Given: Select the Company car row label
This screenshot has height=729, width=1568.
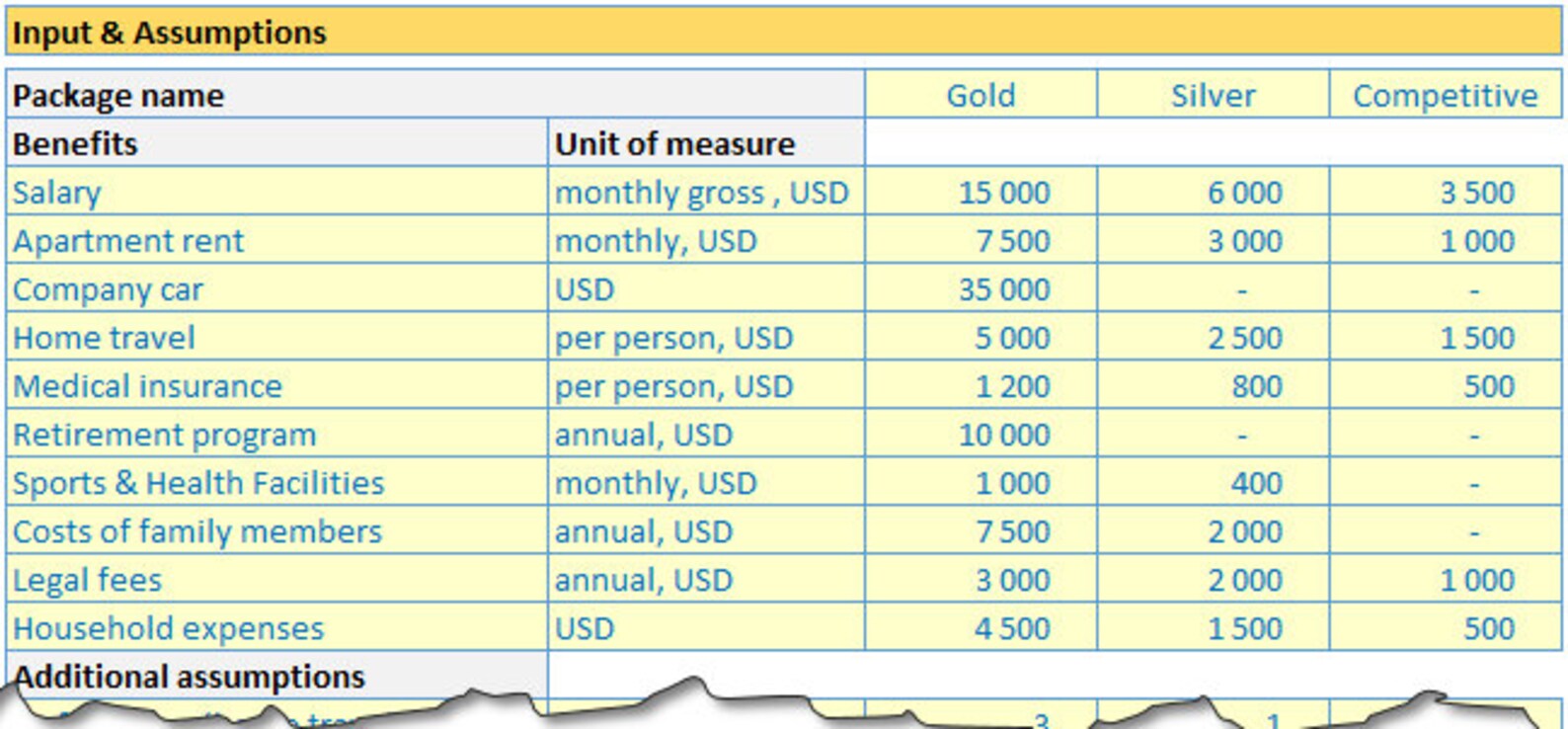Looking at the screenshot, I should coord(276,288).
